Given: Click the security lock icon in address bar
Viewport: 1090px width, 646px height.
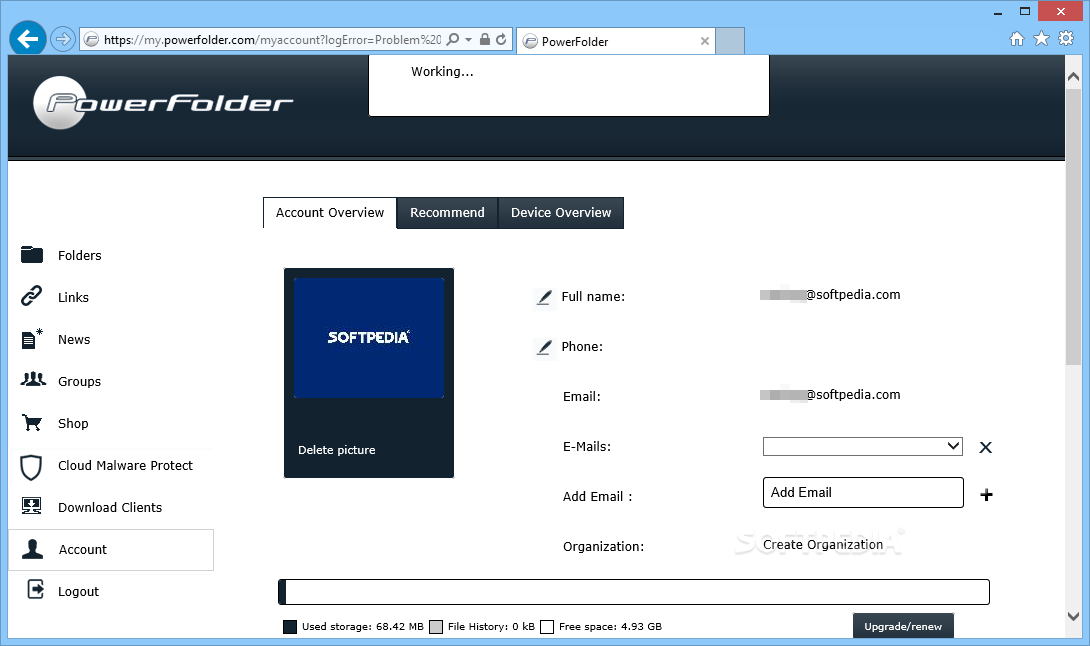Looking at the screenshot, I should pyautogui.click(x=485, y=40).
